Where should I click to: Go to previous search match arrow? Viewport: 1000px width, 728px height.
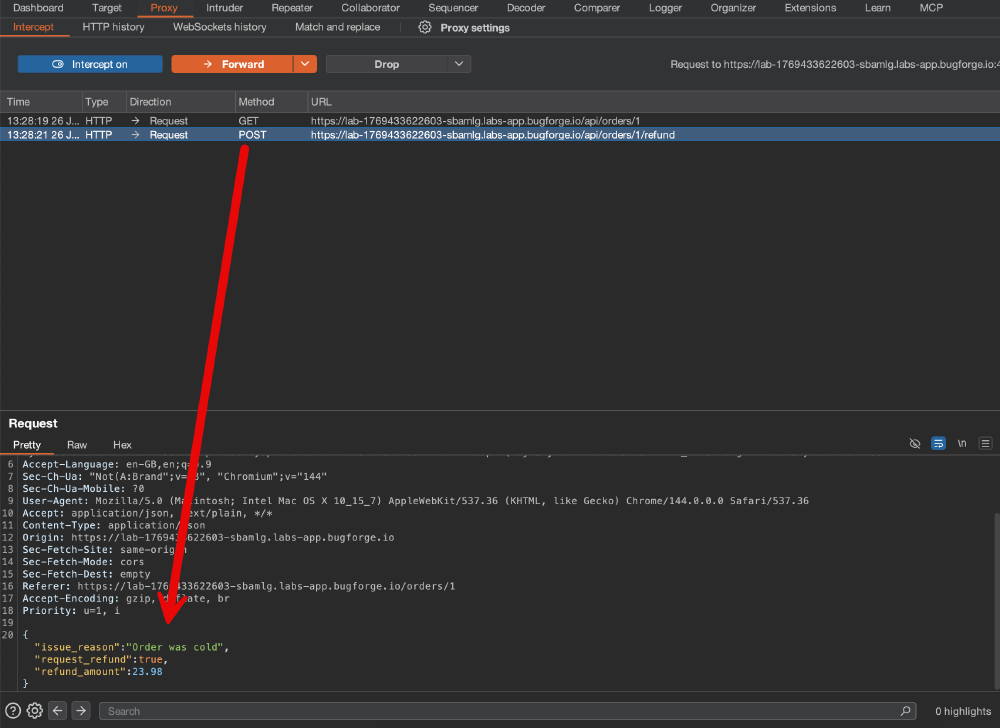pos(57,710)
